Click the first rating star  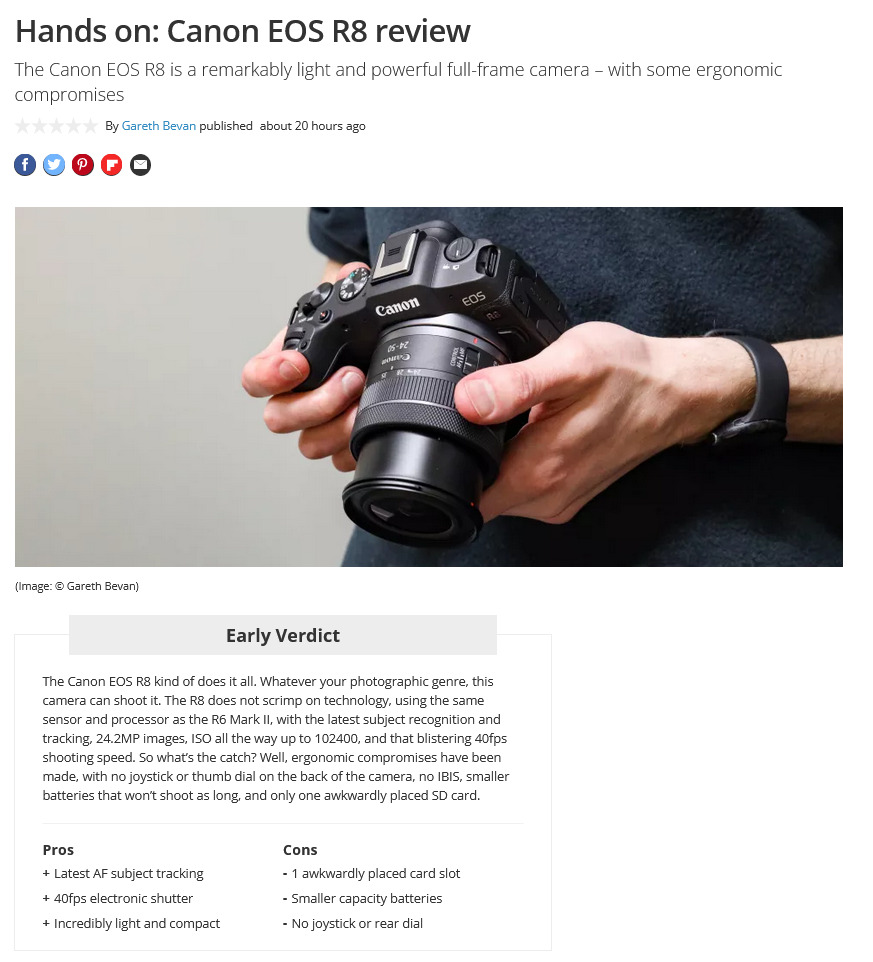click(23, 126)
